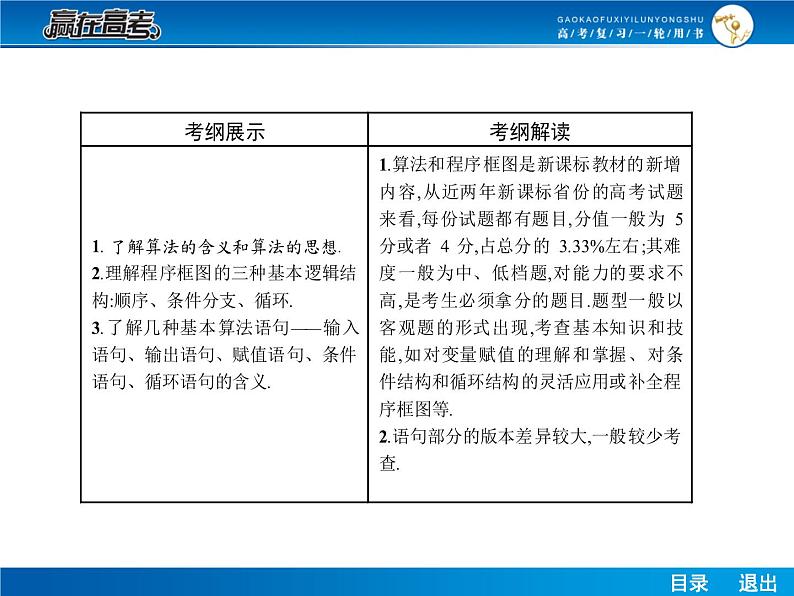Click text "高,是考生必须拿分的题目"
The image size is (794, 596).
(x=483, y=301)
